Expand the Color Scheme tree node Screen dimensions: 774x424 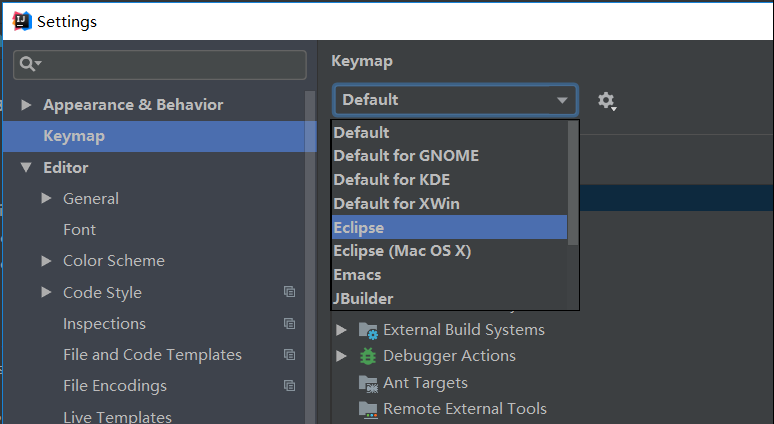(46, 261)
